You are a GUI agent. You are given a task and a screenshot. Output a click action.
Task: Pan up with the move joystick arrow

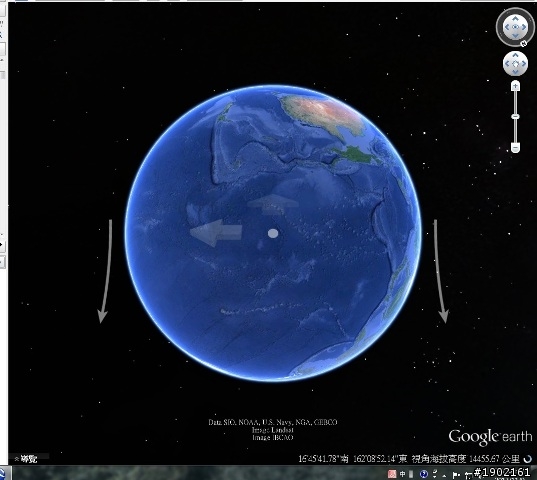[x=515, y=56]
